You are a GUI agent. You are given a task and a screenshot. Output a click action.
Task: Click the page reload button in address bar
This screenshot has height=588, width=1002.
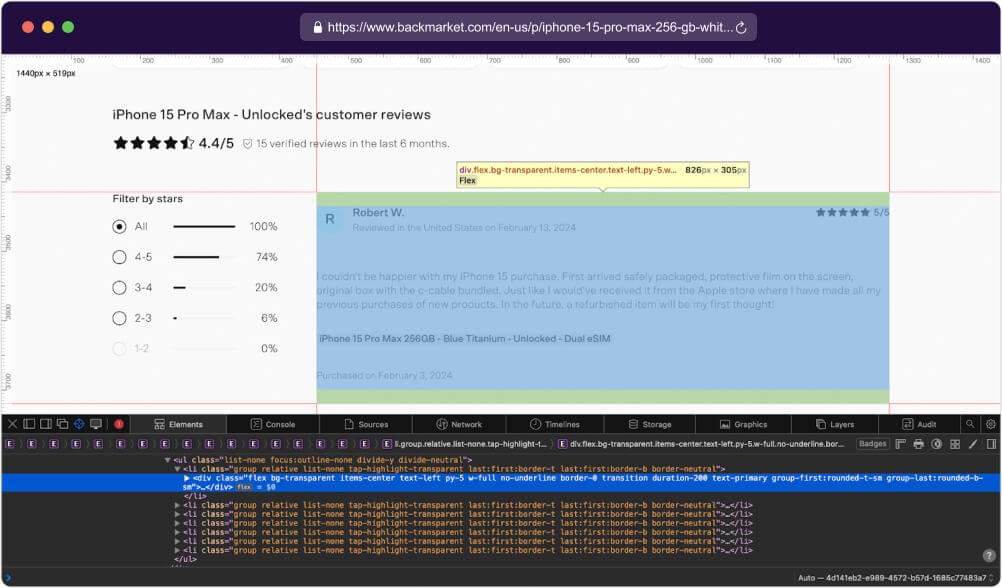pyautogui.click(x=740, y=28)
